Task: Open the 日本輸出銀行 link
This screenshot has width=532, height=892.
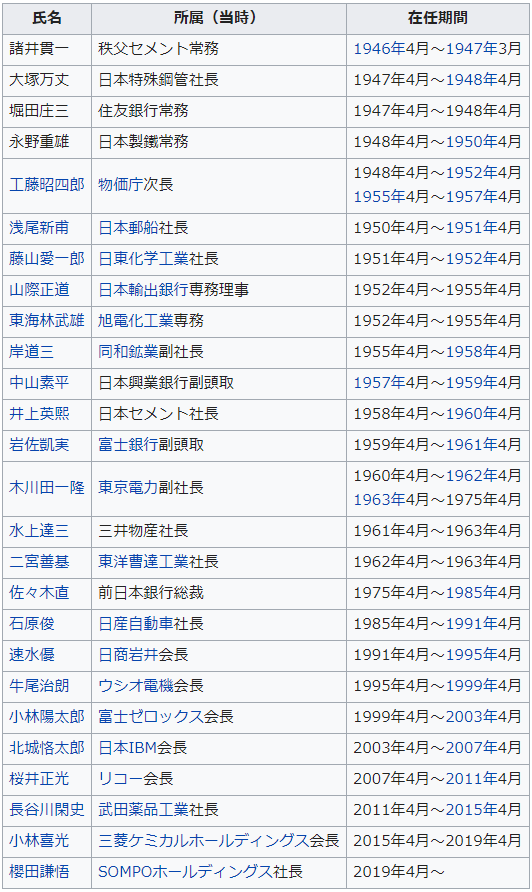Action: (143, 290)
